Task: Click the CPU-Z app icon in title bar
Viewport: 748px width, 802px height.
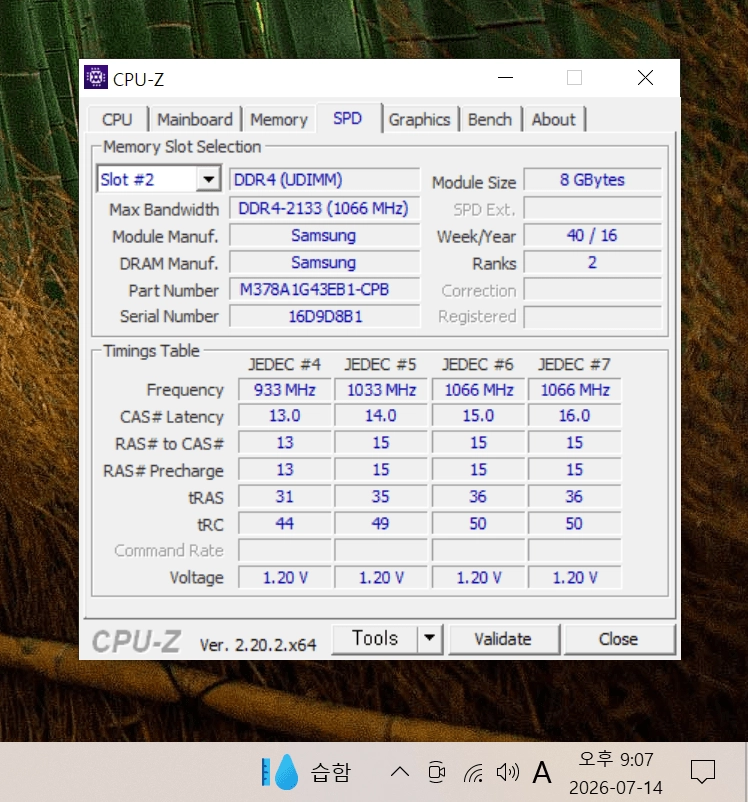Action: pyautogui.click(x=96, y=77)
